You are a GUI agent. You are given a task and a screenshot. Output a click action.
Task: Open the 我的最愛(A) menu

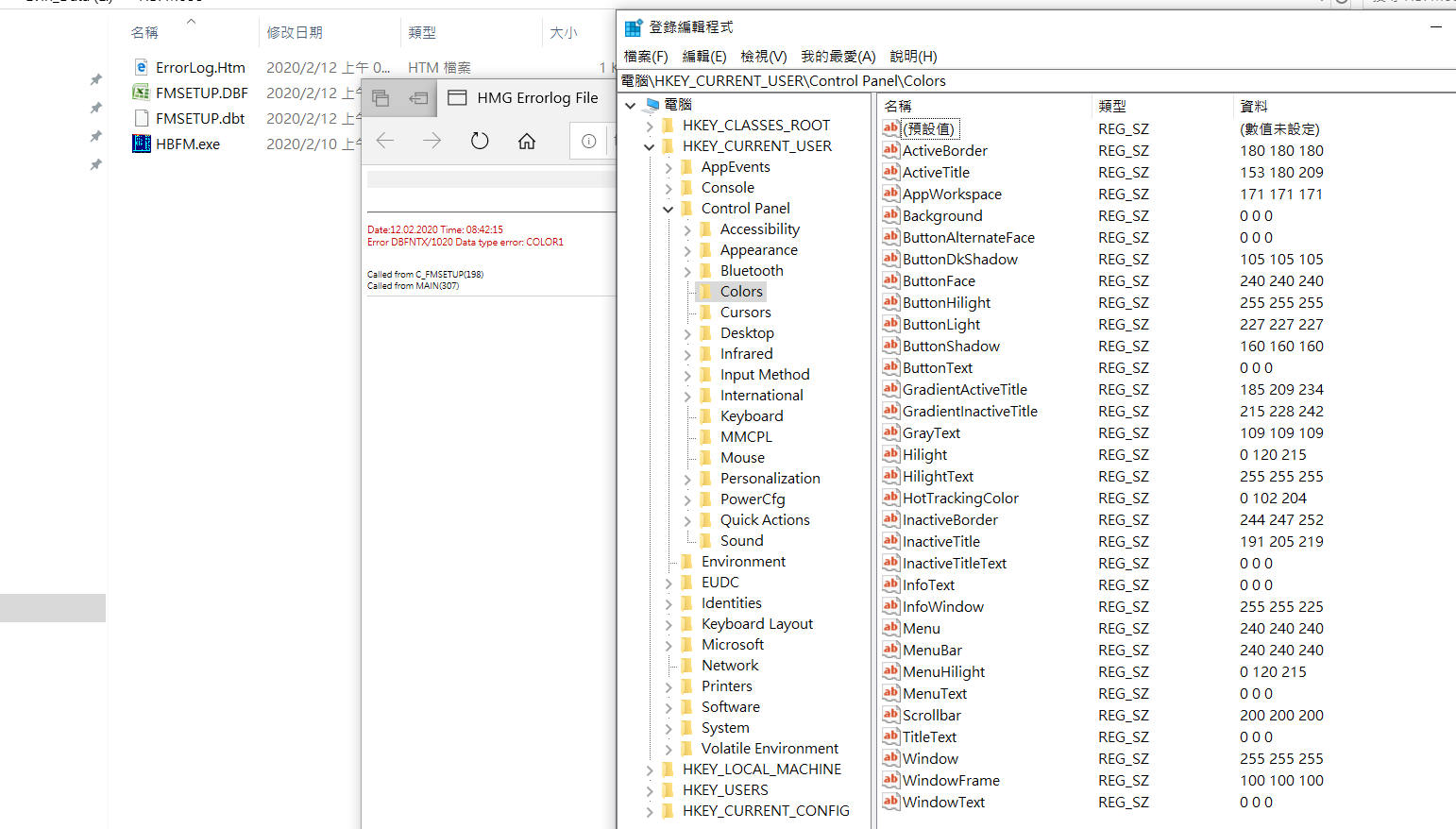[838, 57]
